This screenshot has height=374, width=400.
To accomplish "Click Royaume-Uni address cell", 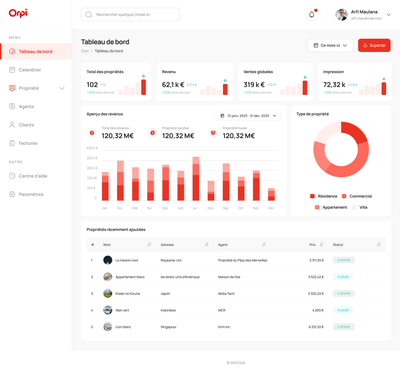I will tap(171, 260).
